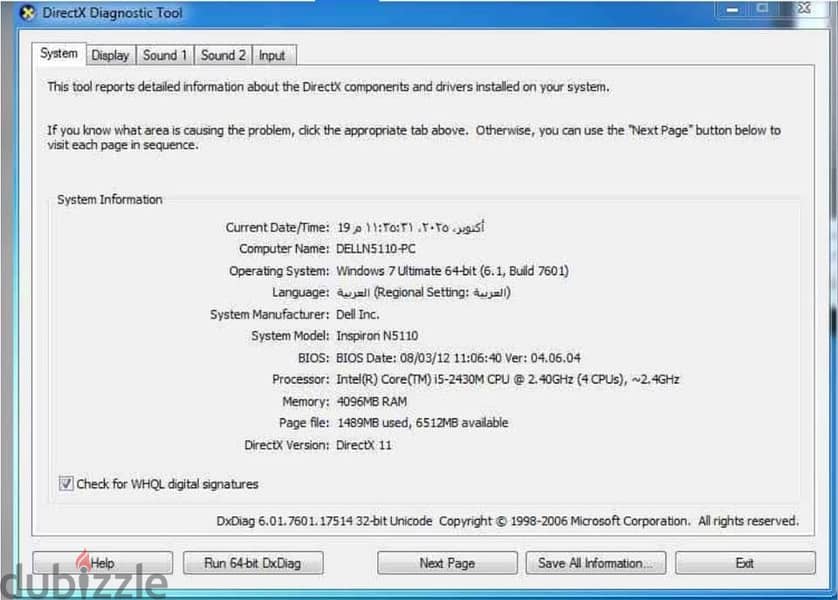
Task: Click the DxDiag 6.01.7601.17514 copyright line
Action: tap(507, 521)
